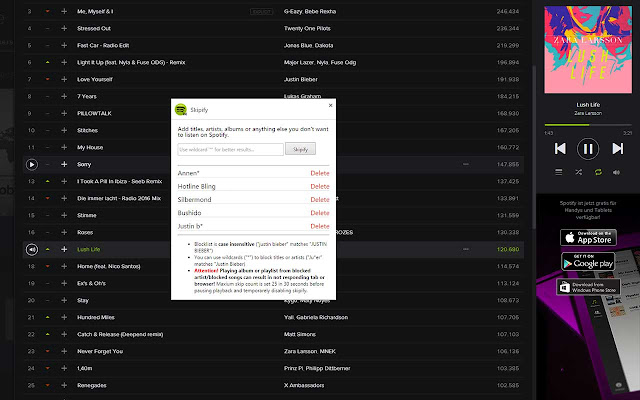Add Stressed Out to library
640x400 pixels.
pos(64,28)
